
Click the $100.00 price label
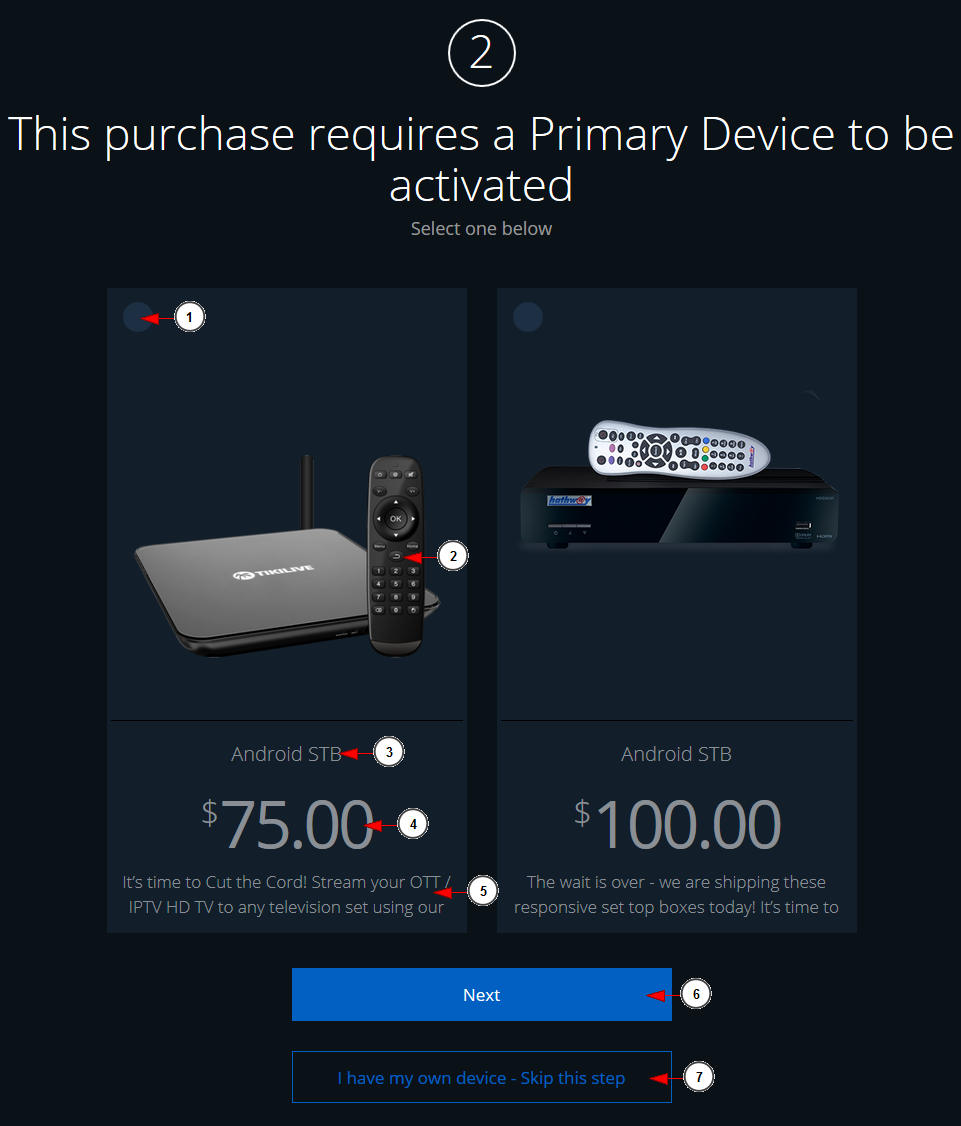(x=677, y=824)
